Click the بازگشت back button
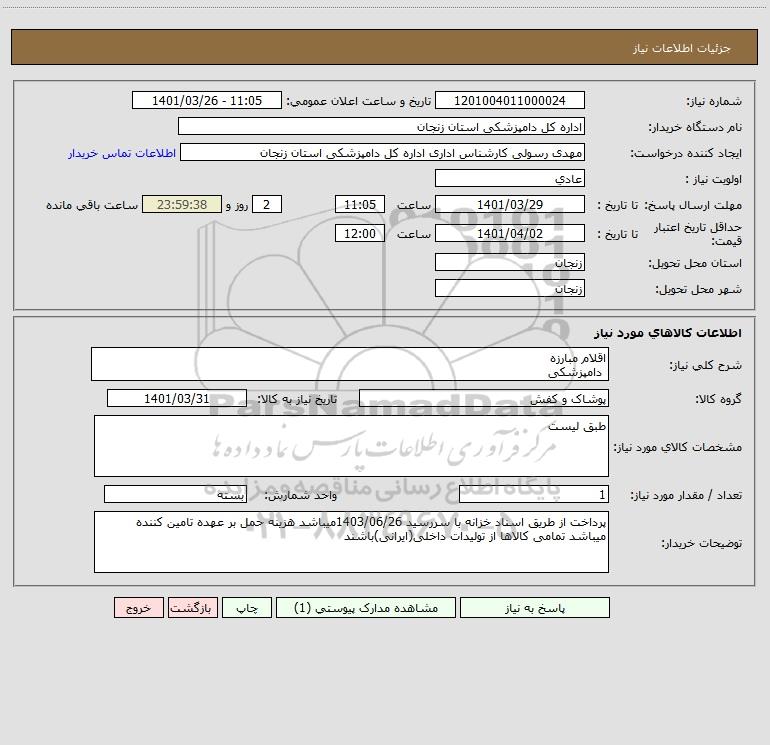770x745 pixels. tap(192, 607)
